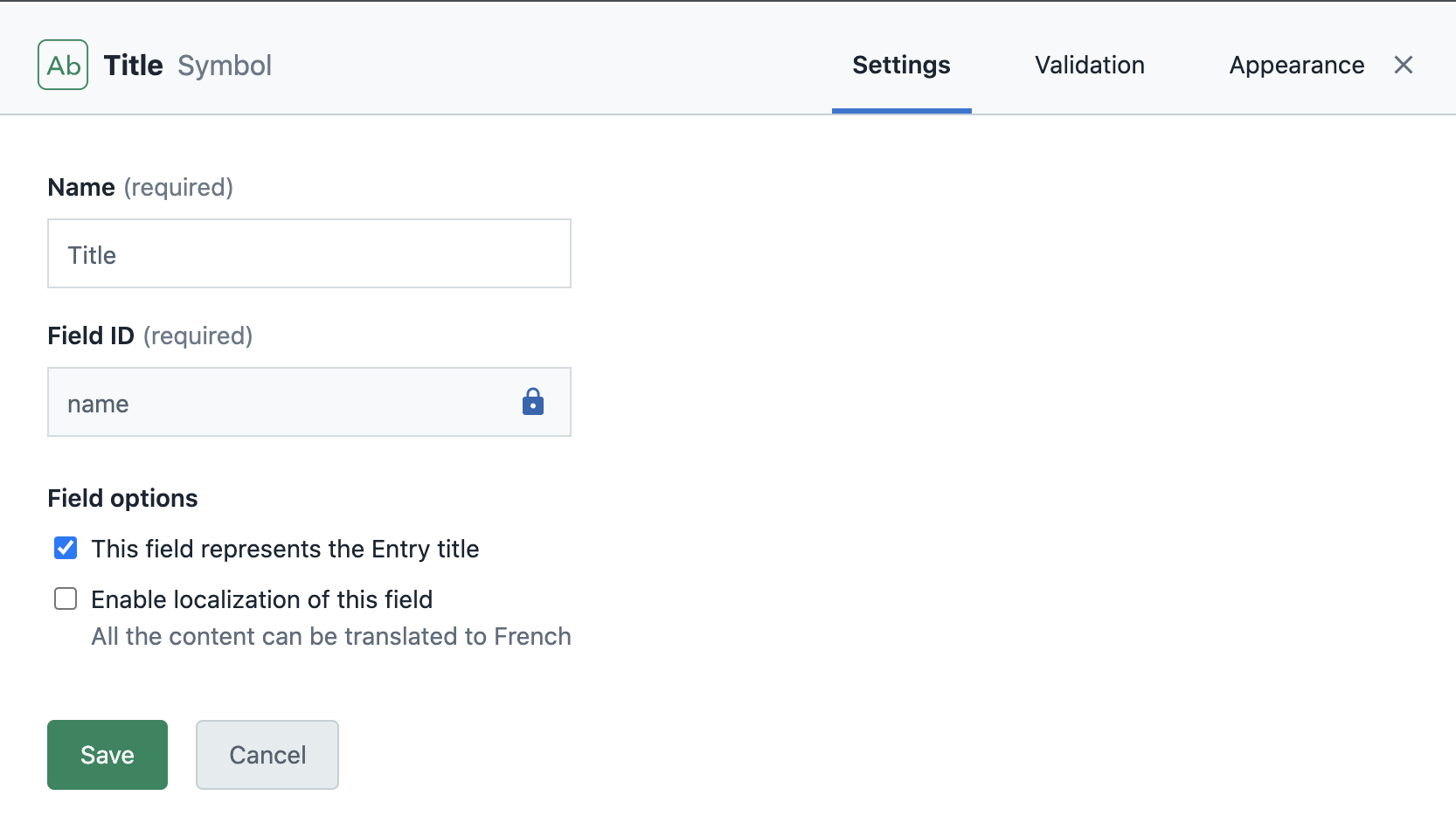The height and width of the screenshot is (830, 1456).
Task: Open the Validation tab
Action: click(x=1089, y=66)
